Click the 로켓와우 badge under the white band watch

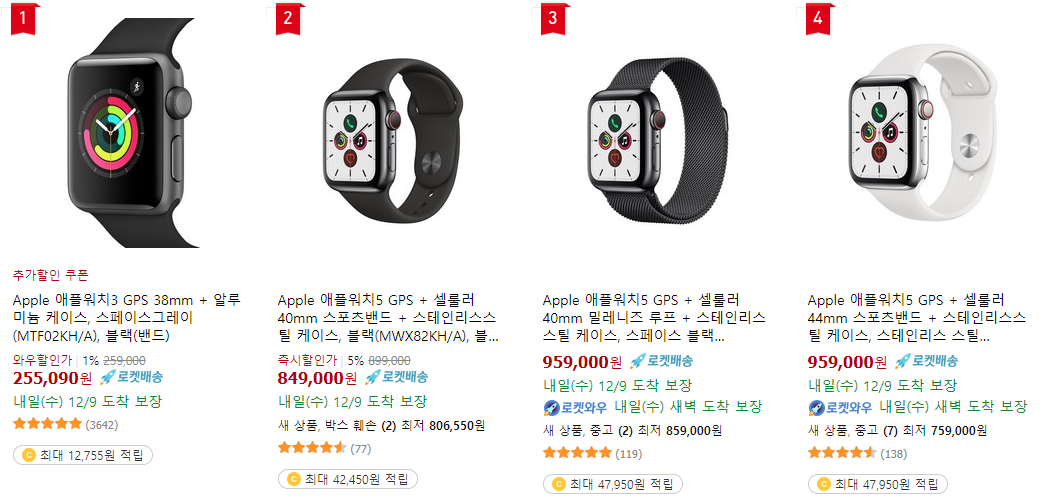coord(840,408)
